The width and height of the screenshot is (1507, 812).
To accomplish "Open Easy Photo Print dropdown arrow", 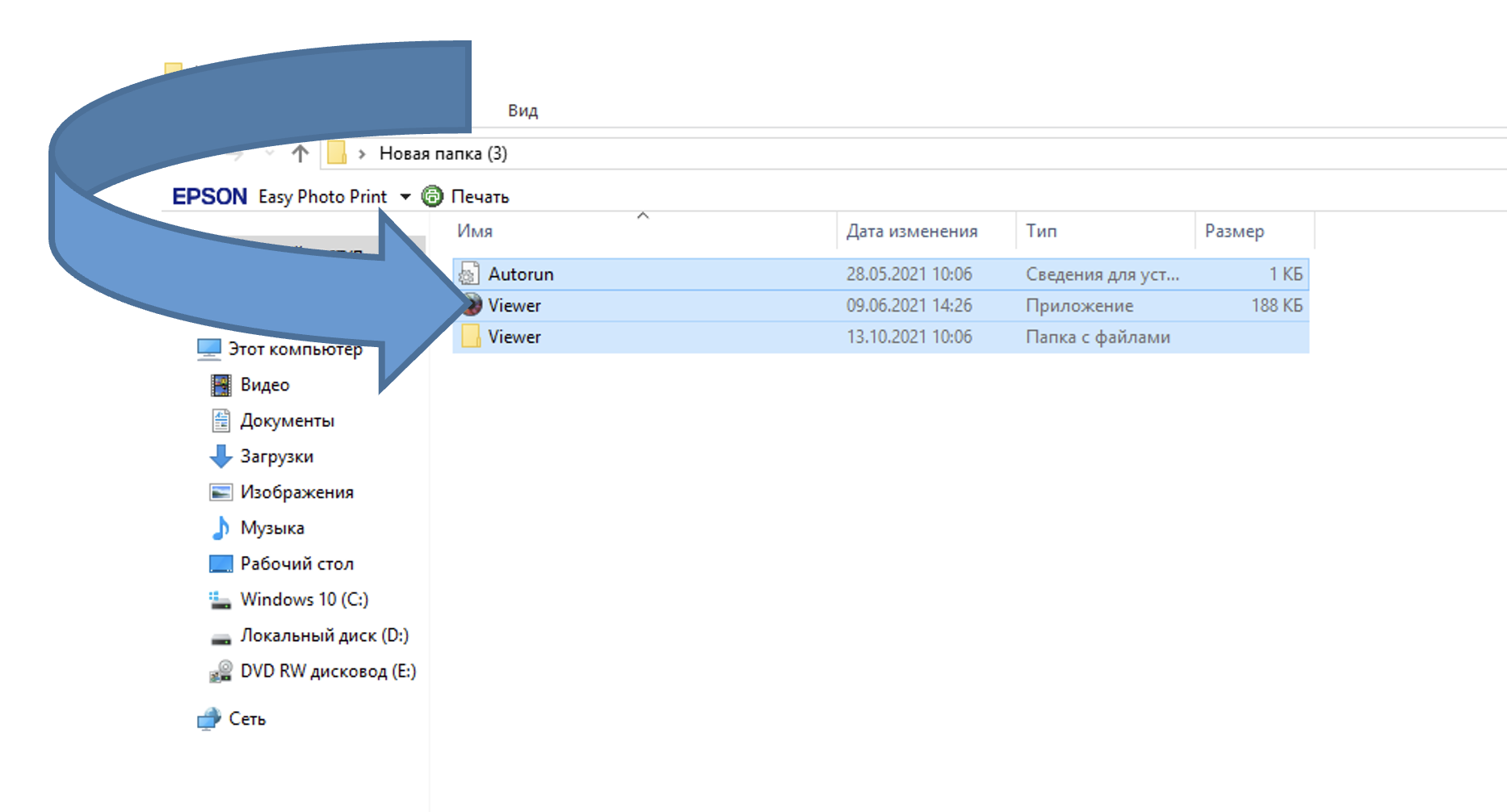I will tap(405, 197).
